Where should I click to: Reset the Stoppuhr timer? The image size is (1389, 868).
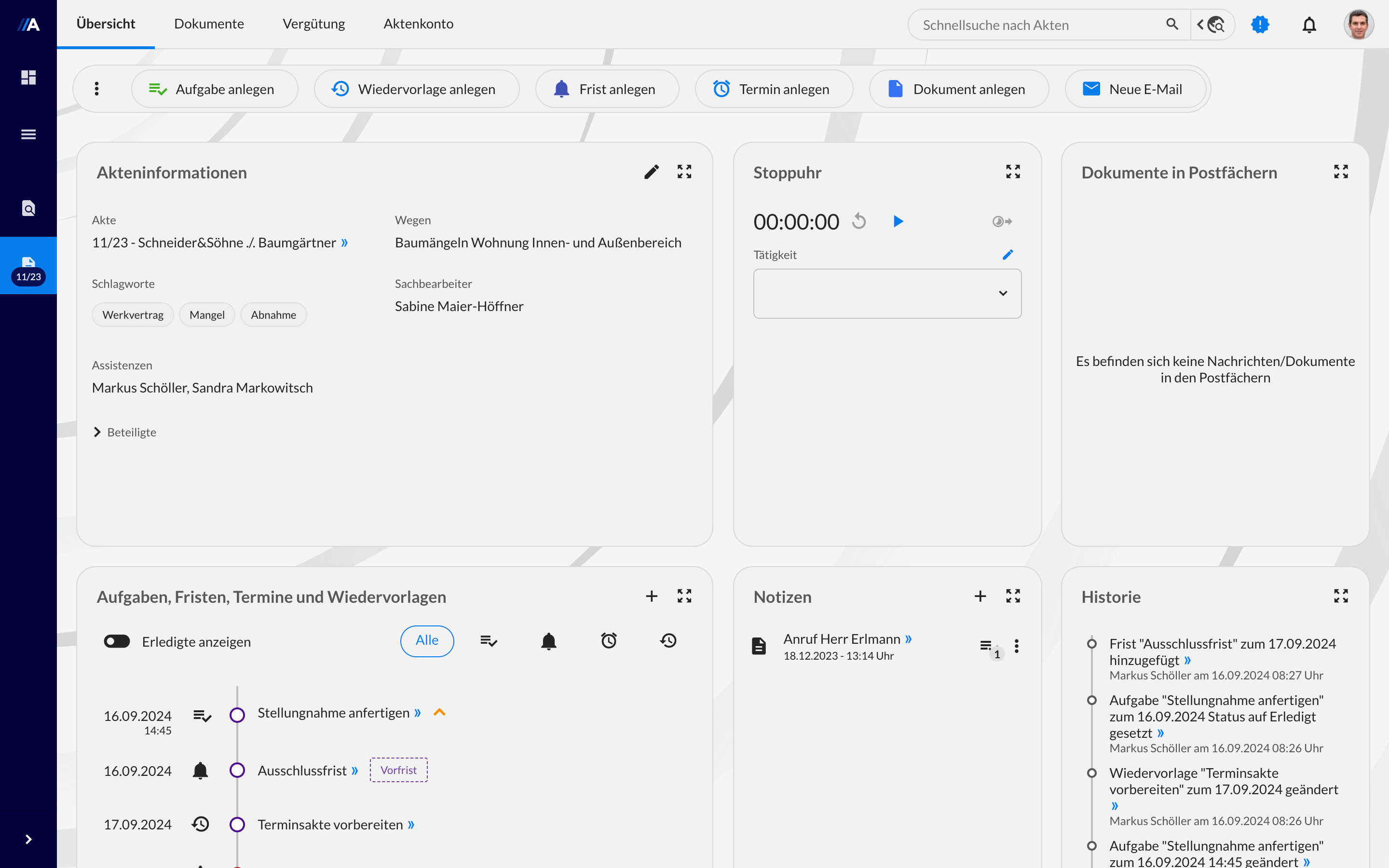click(858, 221)
